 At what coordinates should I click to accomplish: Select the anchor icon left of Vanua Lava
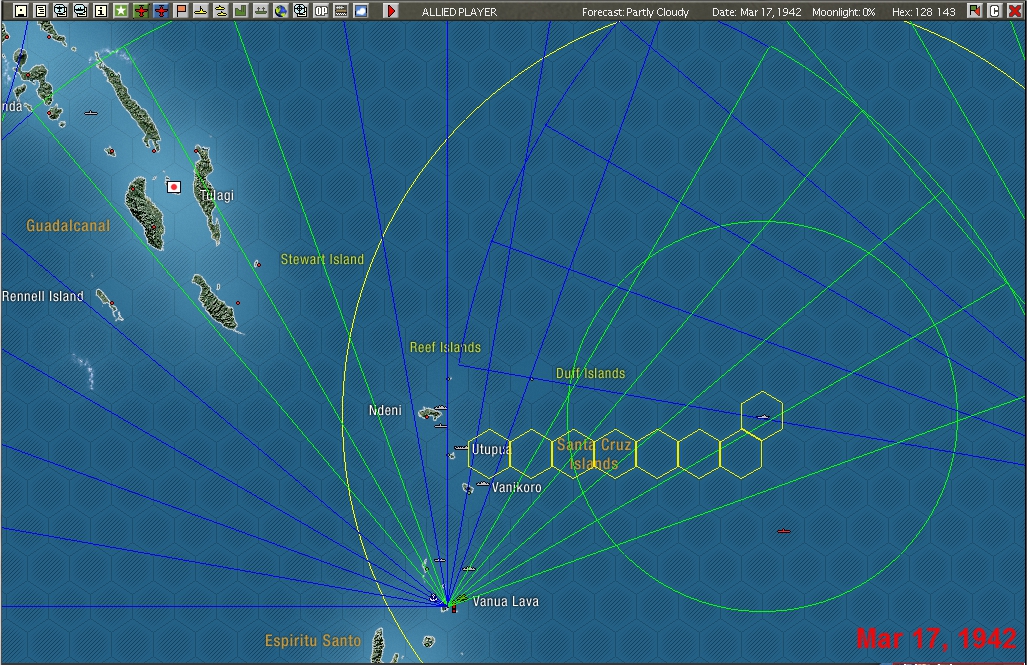click(433, 597)
